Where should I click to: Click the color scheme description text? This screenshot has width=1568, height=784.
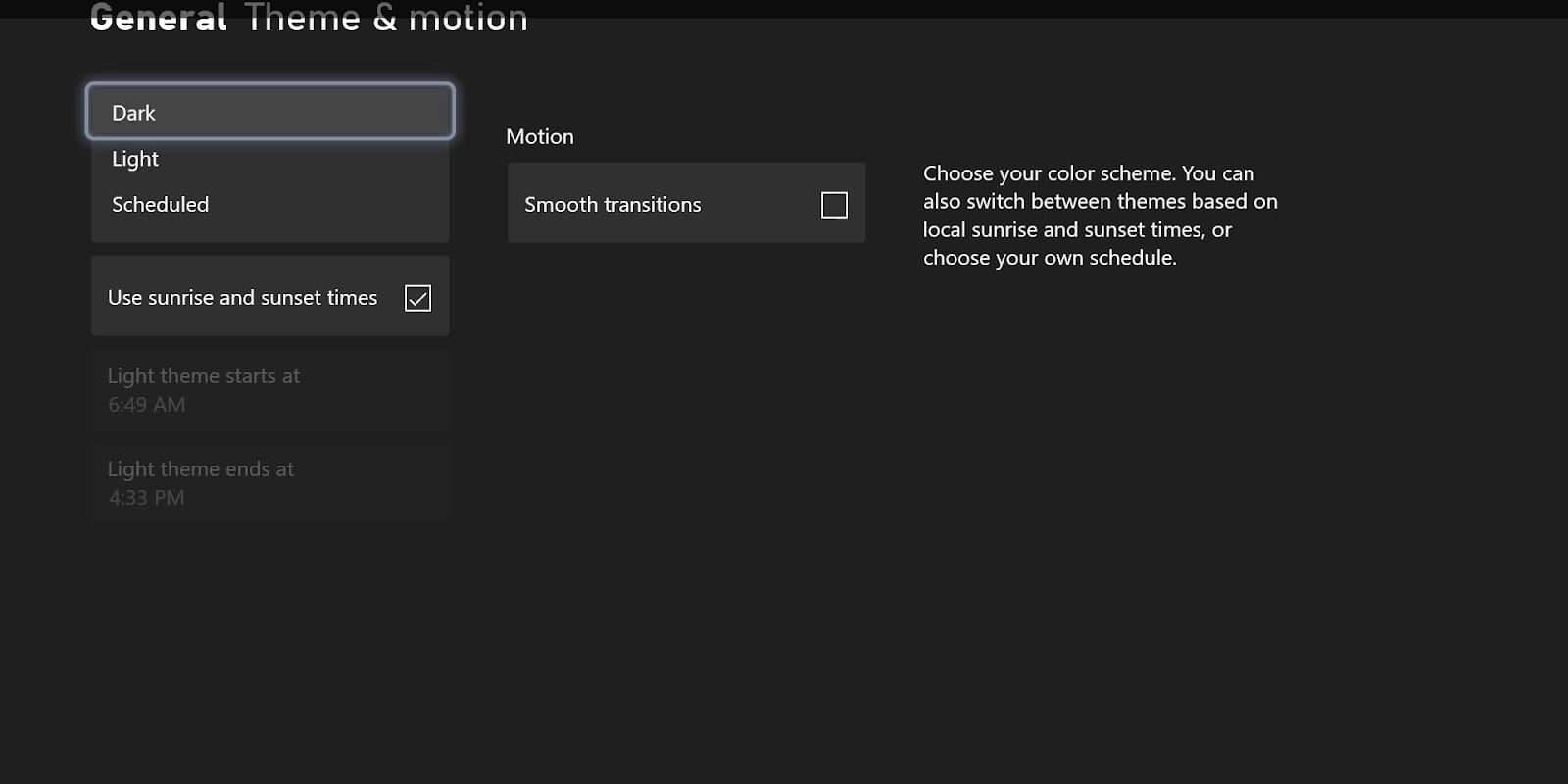[1100, 216]
